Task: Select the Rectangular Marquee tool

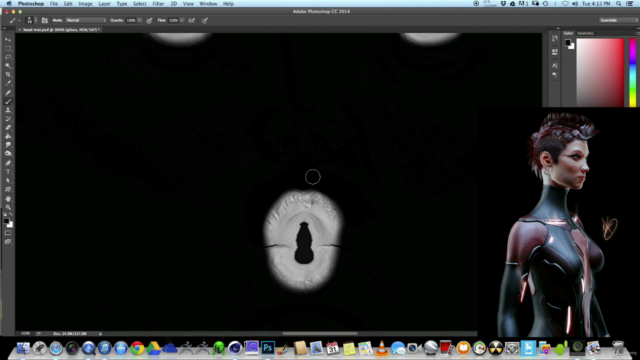Action: point(8,49)
